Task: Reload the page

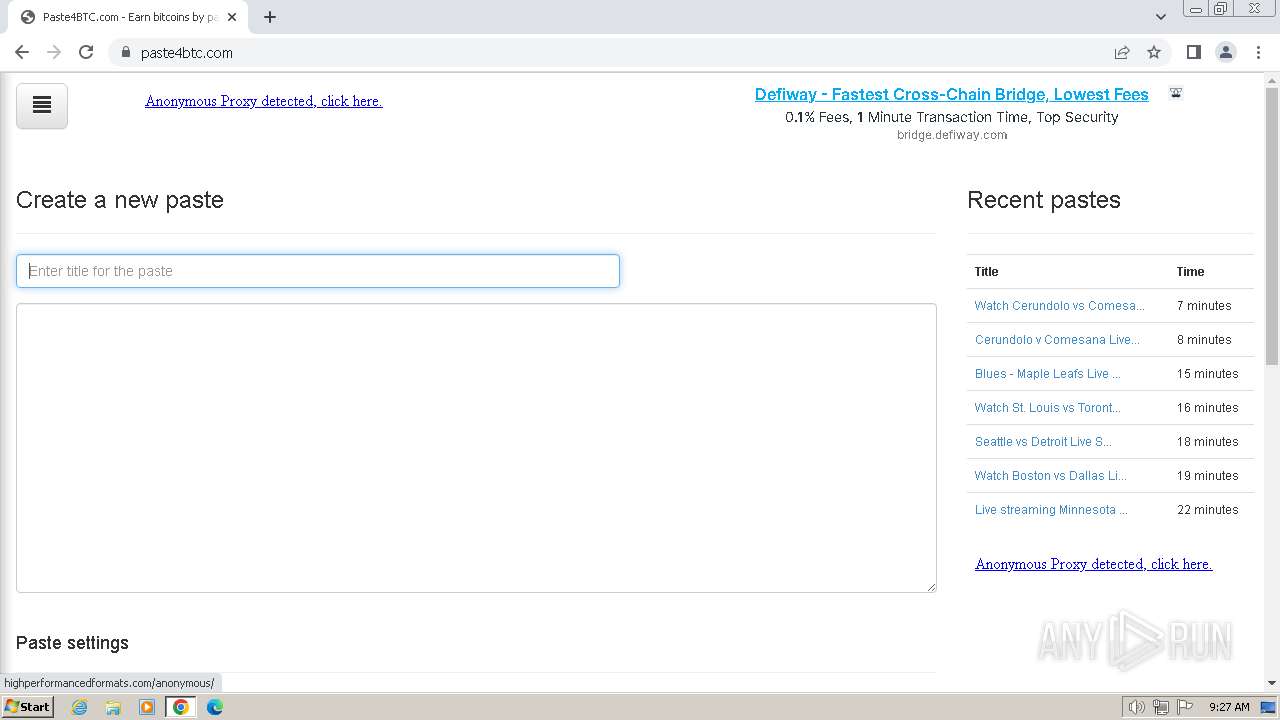Action: click(x=86, y=52)
